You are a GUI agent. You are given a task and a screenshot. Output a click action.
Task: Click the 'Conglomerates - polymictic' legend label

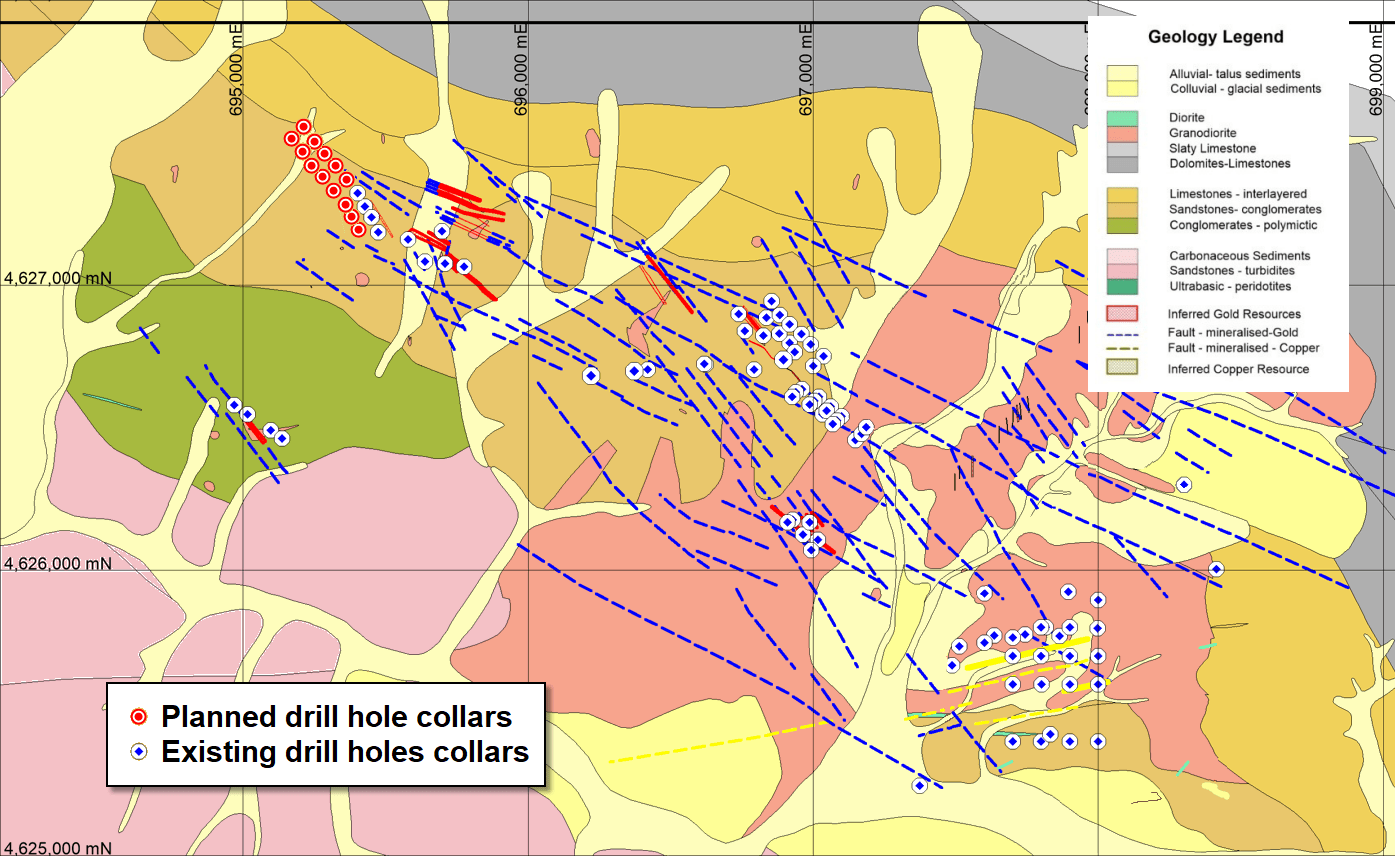1243,225
